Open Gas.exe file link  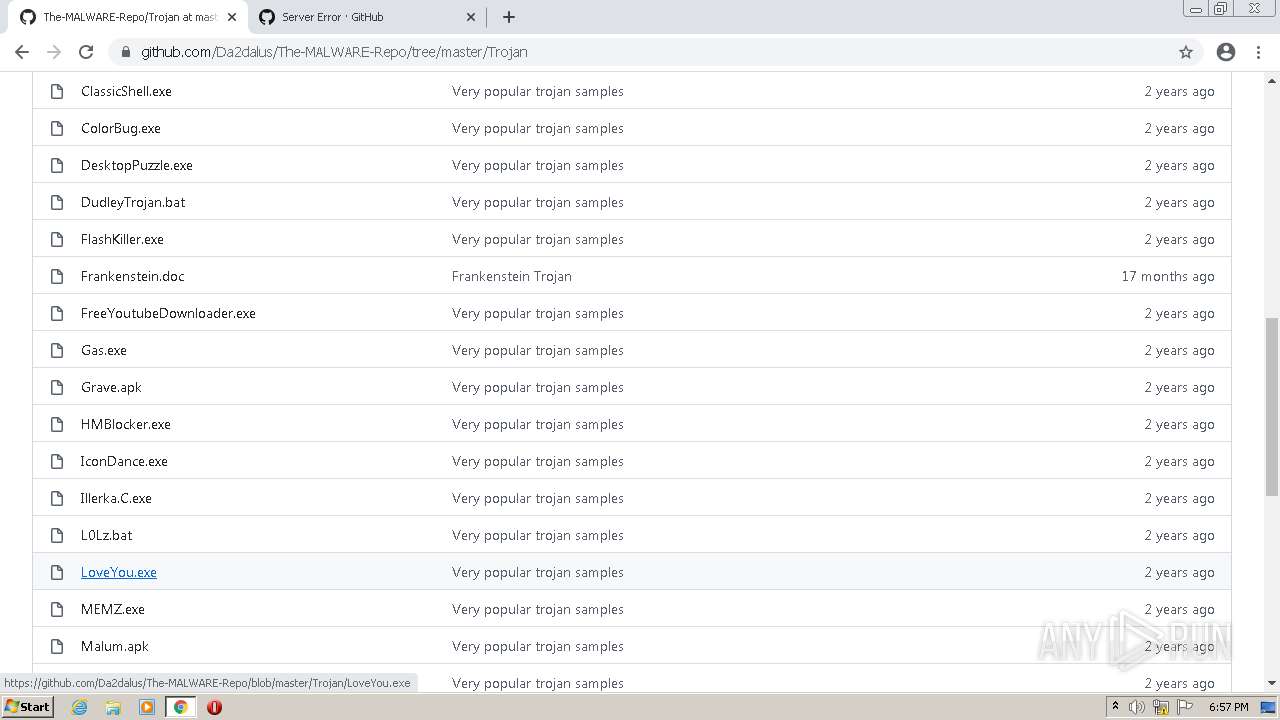pos(104,350)
